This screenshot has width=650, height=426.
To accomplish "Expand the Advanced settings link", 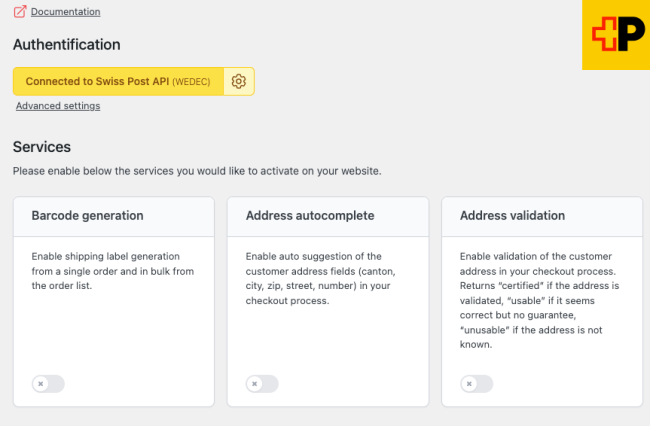I will 58,106.
